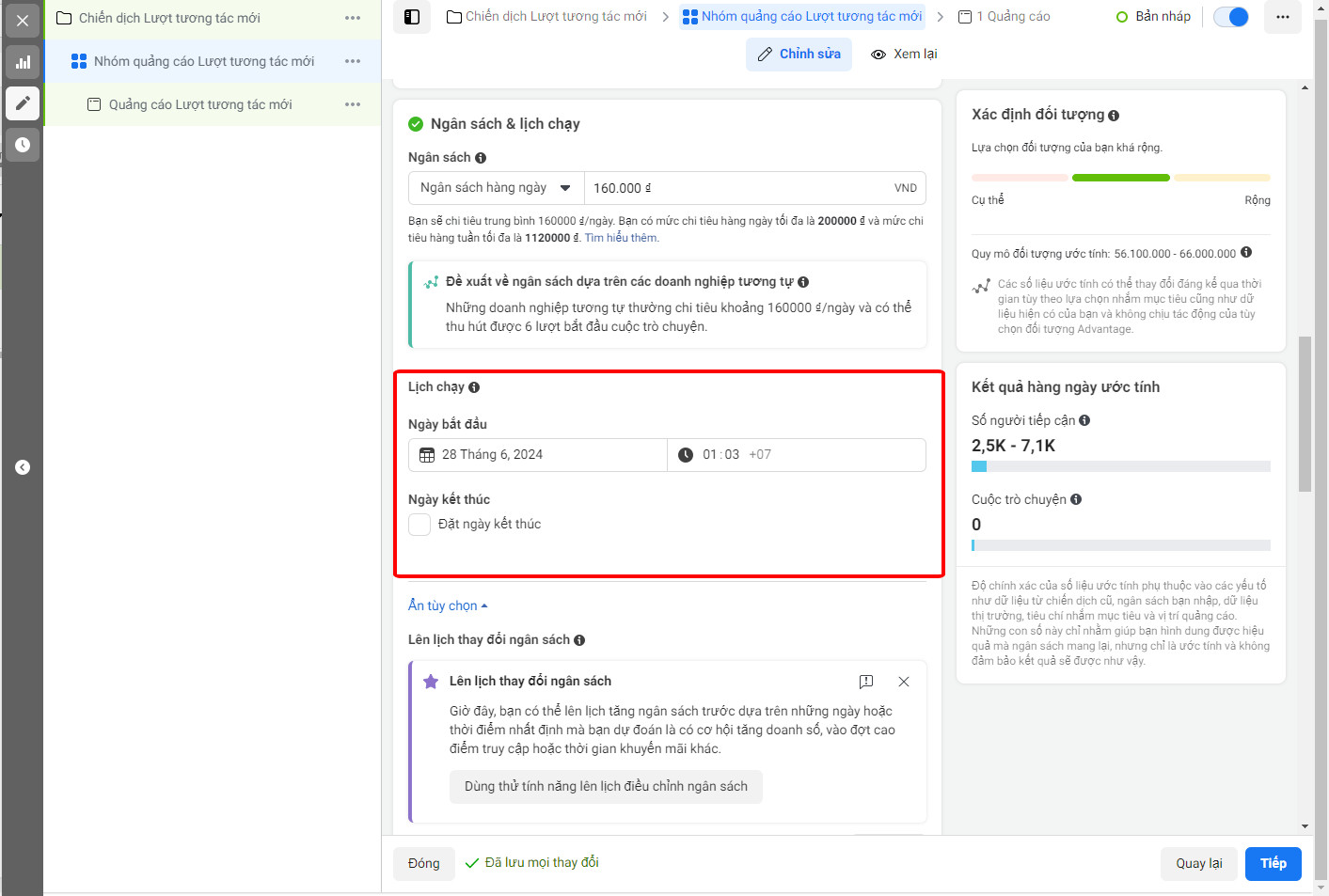Image resolution: width=1329 pixels, height=896 pixels.
Task: Collapse options via Ẩn tùy chọn
Action: coord(448,605)
